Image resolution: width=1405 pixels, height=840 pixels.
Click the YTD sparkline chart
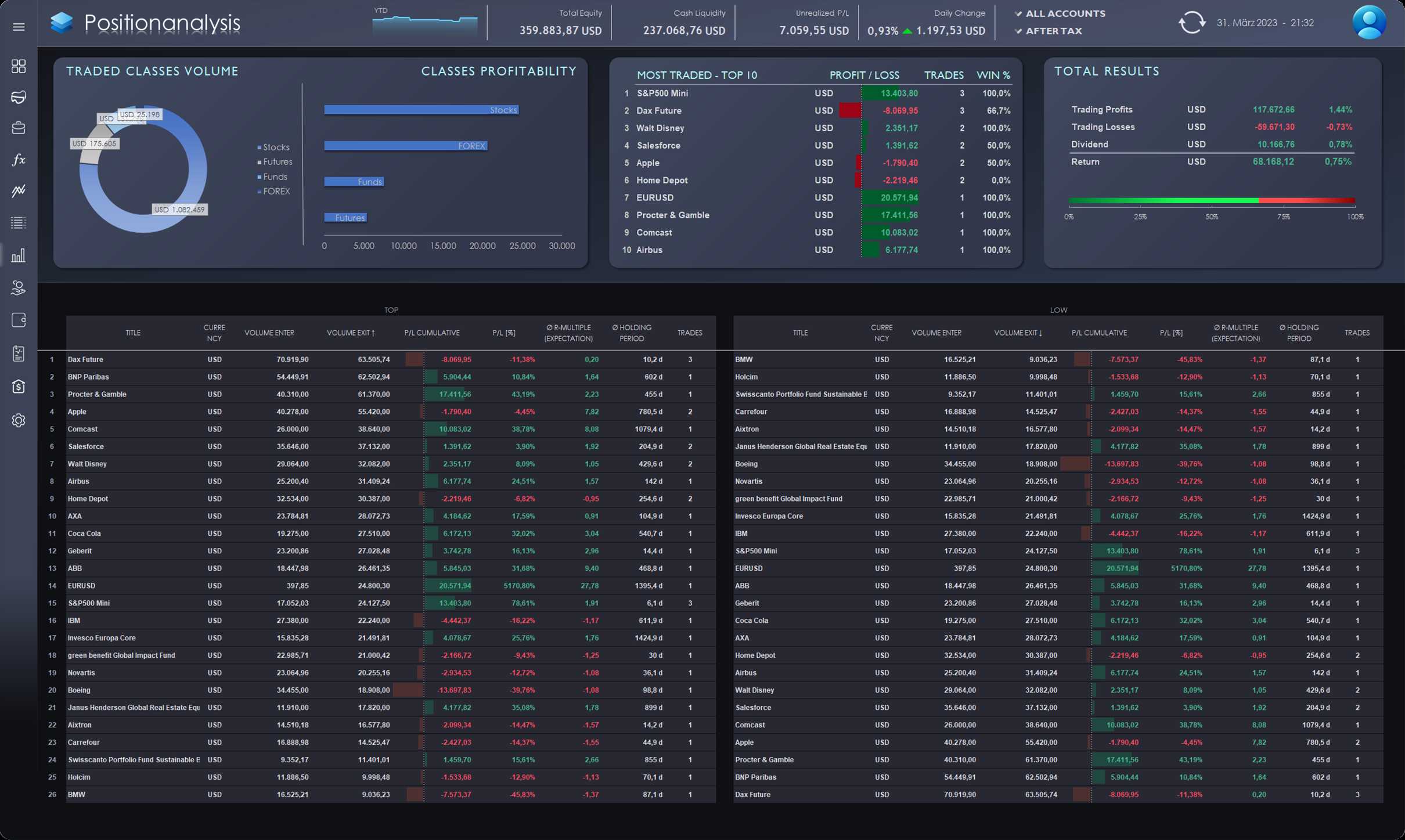(x=424, y=27)
